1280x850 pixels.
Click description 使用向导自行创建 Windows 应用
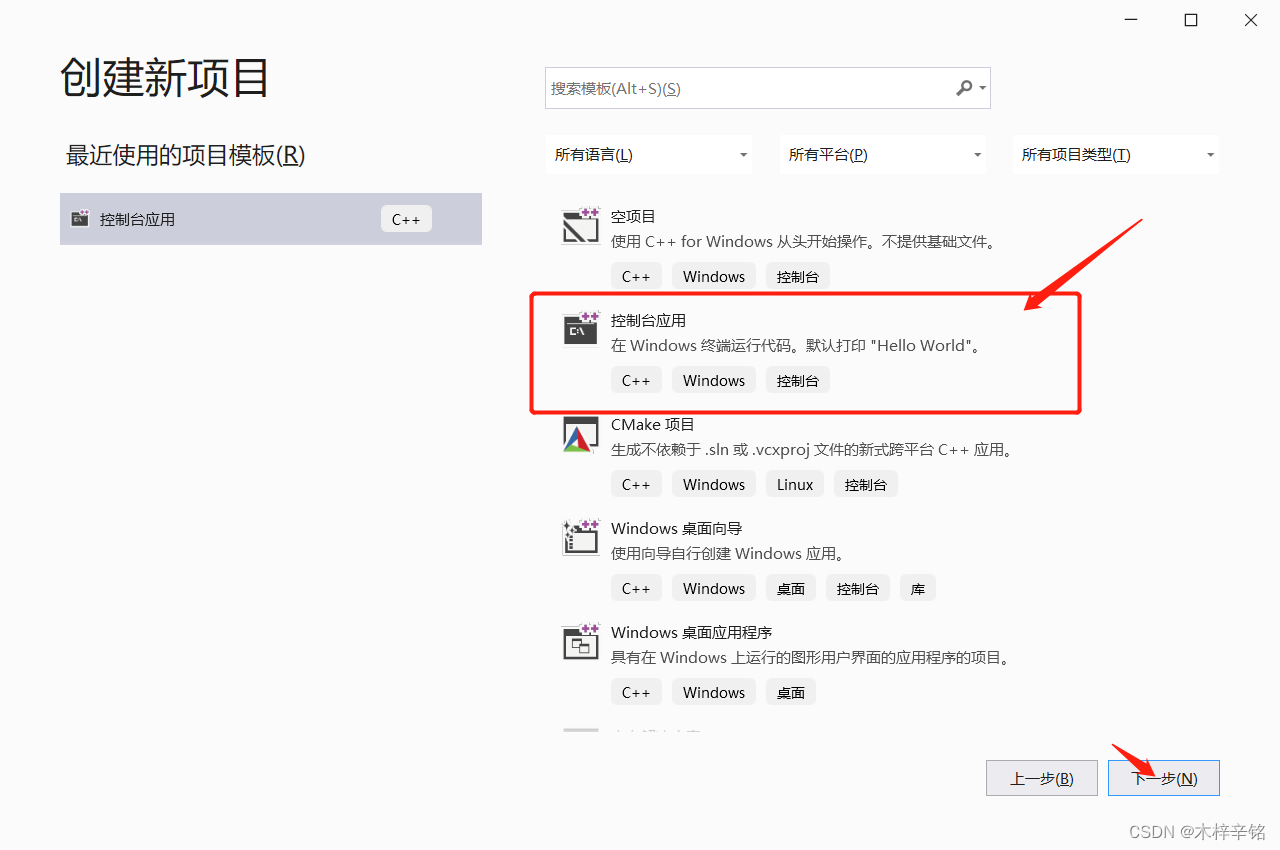[728, 553]
